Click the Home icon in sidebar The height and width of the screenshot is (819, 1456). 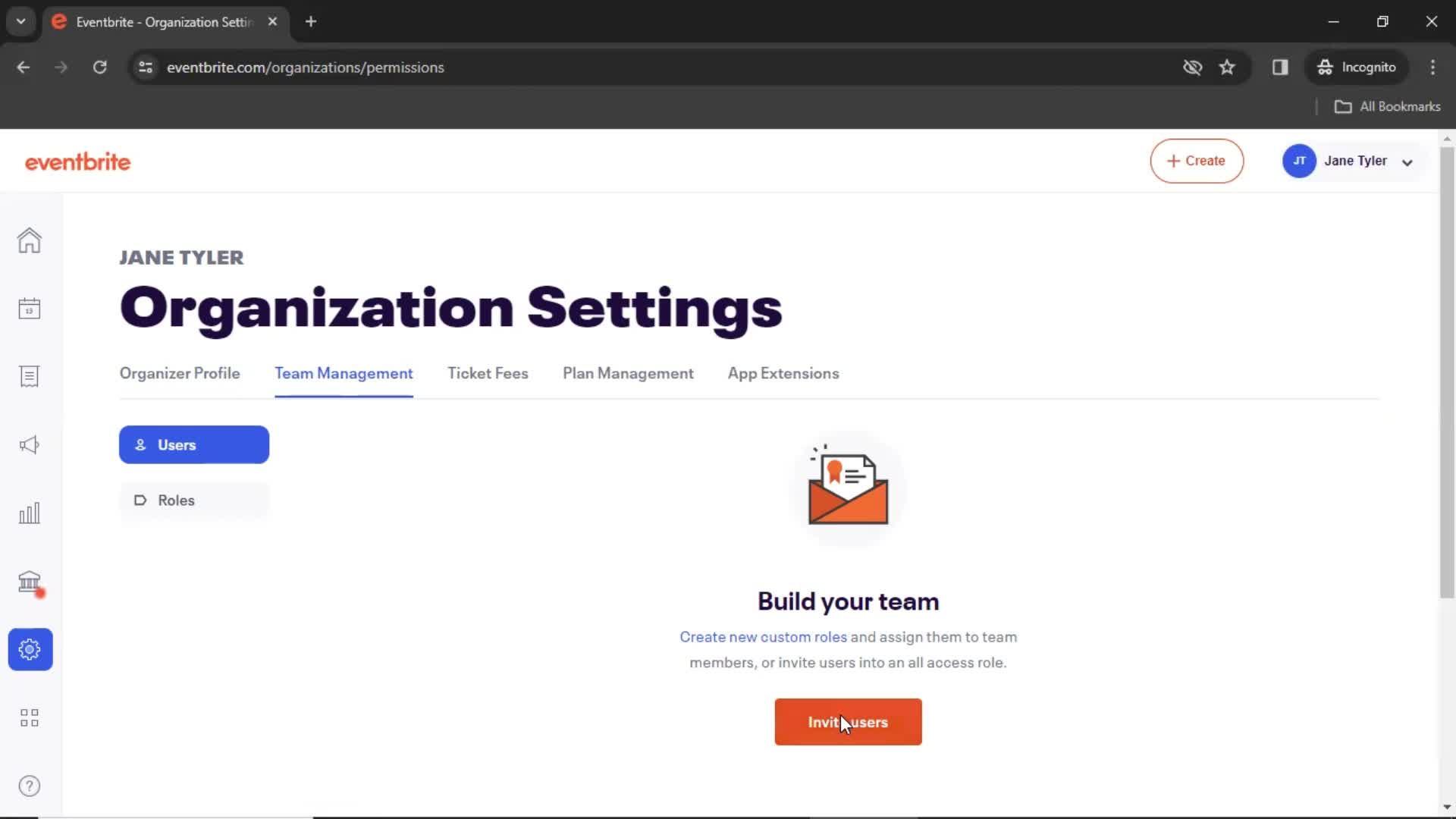pyautogui.click(x=29, y=240)
